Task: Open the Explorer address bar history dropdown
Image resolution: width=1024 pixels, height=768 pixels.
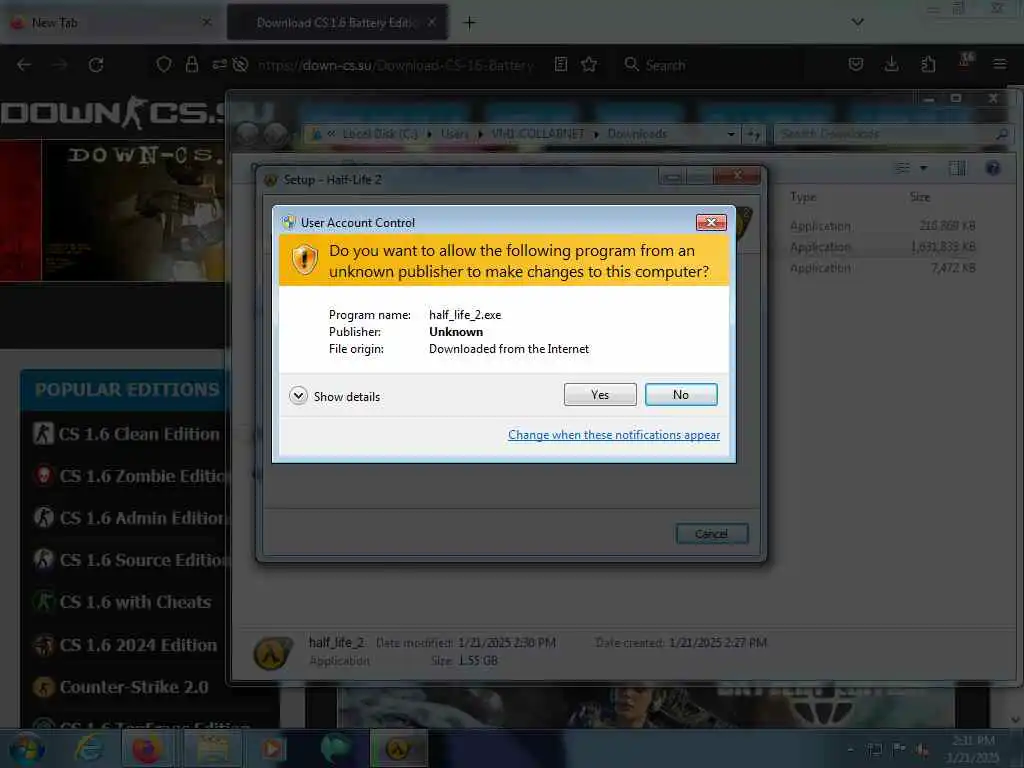Action: point(731,134)
